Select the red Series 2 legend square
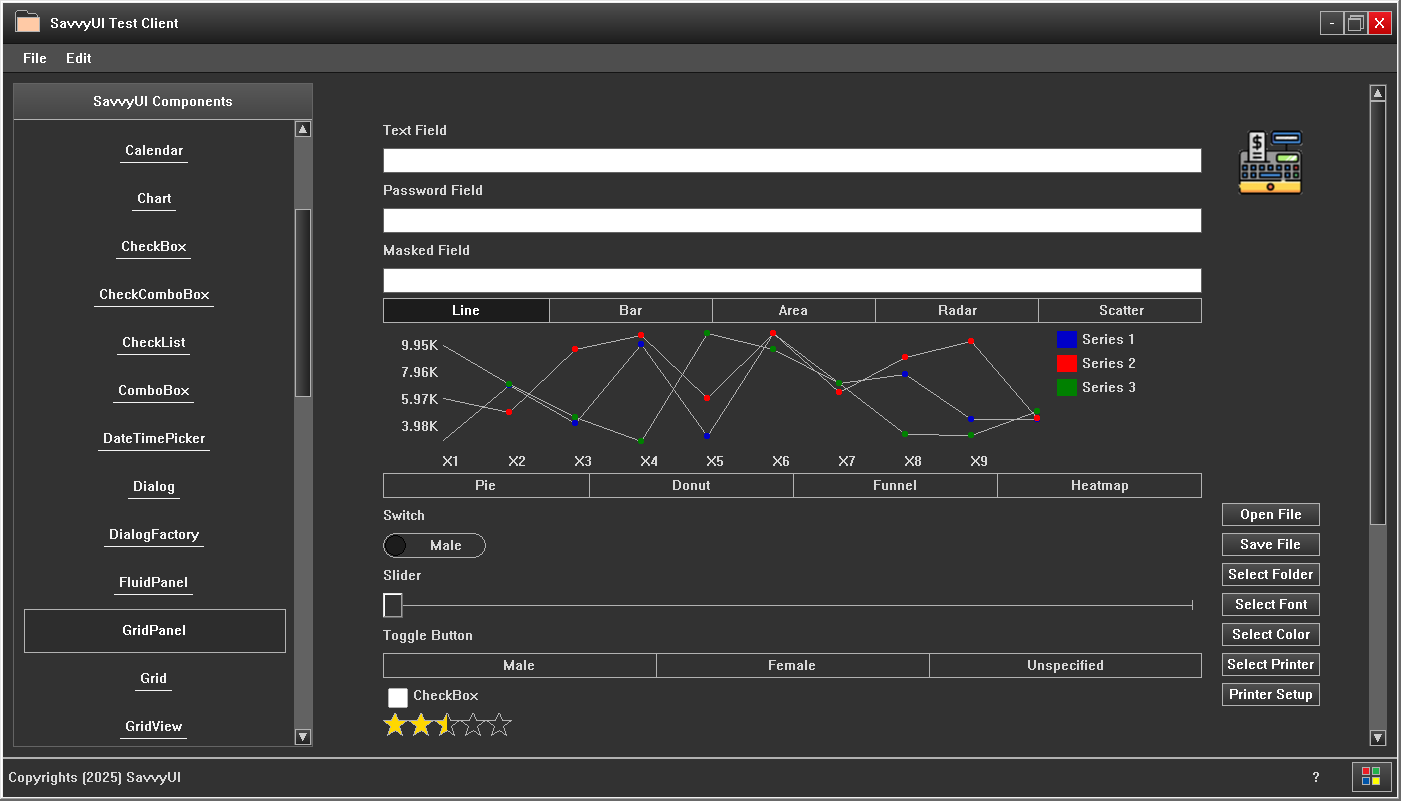Viewport: 1401px width, 801px height. pos(1066,363)
